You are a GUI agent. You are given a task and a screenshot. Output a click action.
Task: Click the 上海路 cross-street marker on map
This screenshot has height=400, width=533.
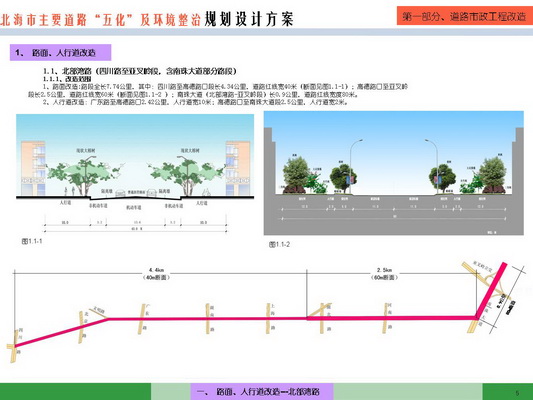pyautogui.click(x=270, y=318)
